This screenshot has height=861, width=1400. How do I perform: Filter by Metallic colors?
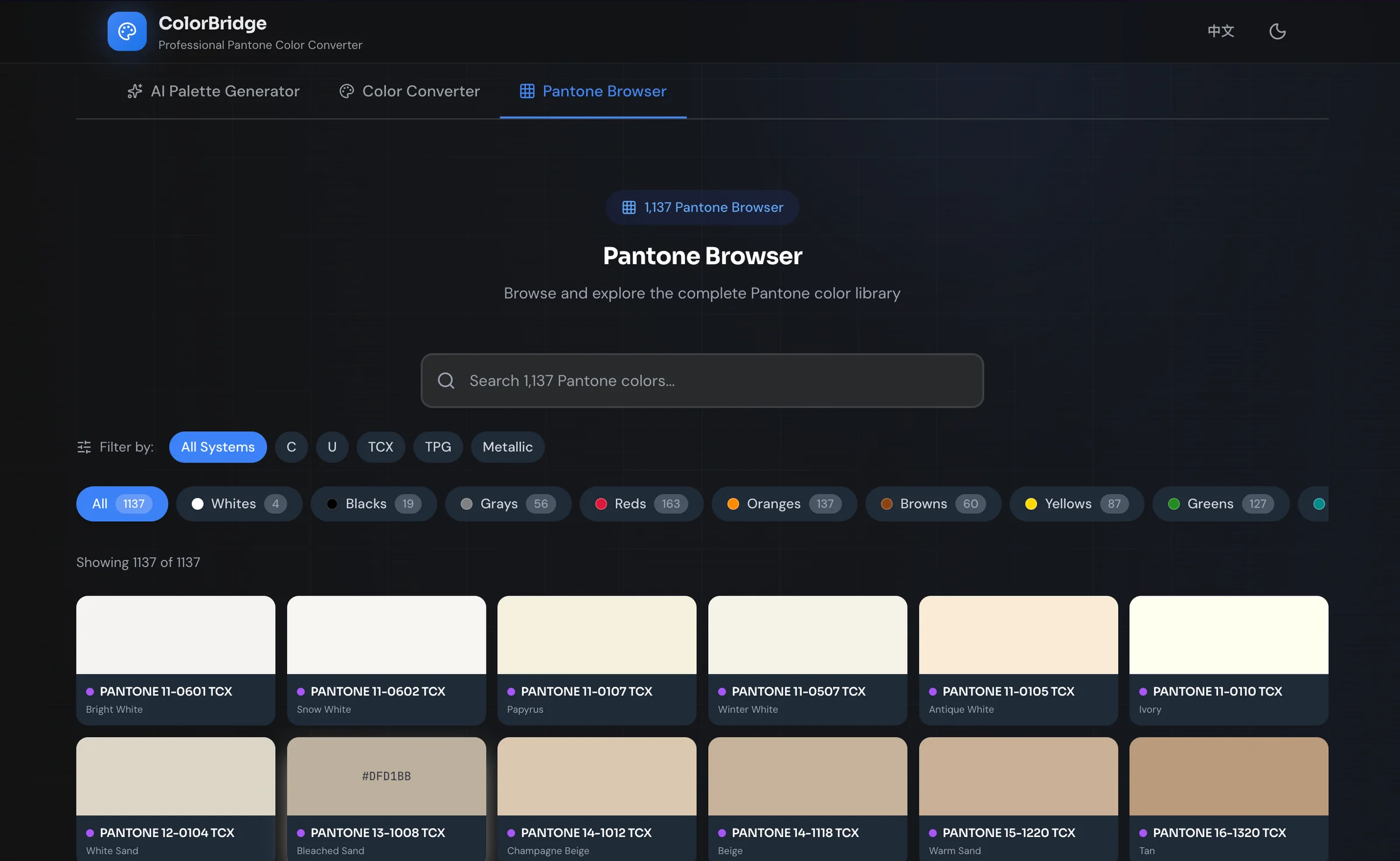pos(508,447)
